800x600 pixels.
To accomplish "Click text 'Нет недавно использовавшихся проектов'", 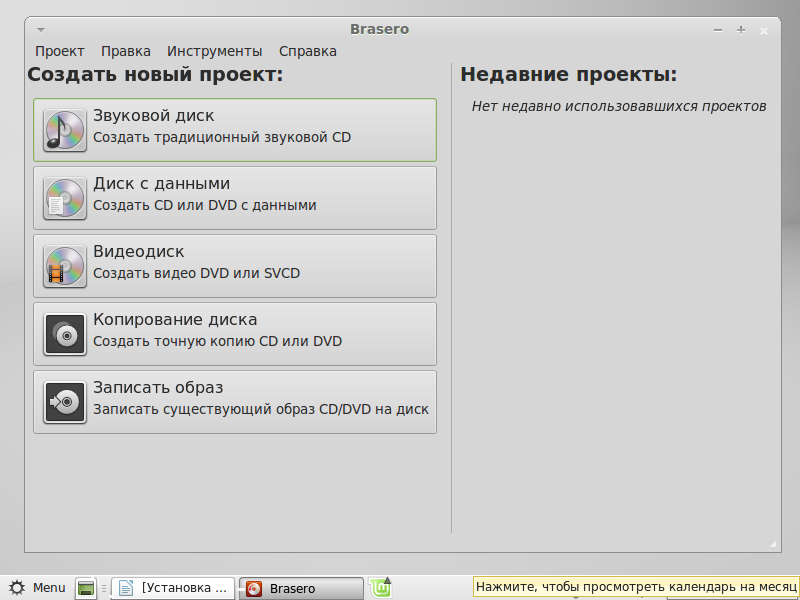I will click(619, 106).
